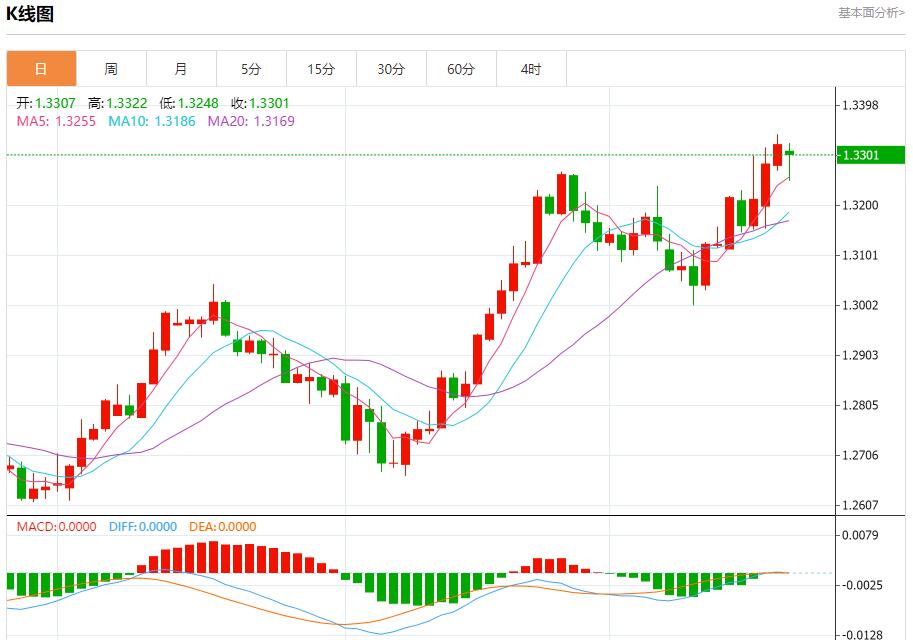Screen dimensions: 913x640
Task: Click the DIFF:0.0000 label
Action: click(141, 527)
